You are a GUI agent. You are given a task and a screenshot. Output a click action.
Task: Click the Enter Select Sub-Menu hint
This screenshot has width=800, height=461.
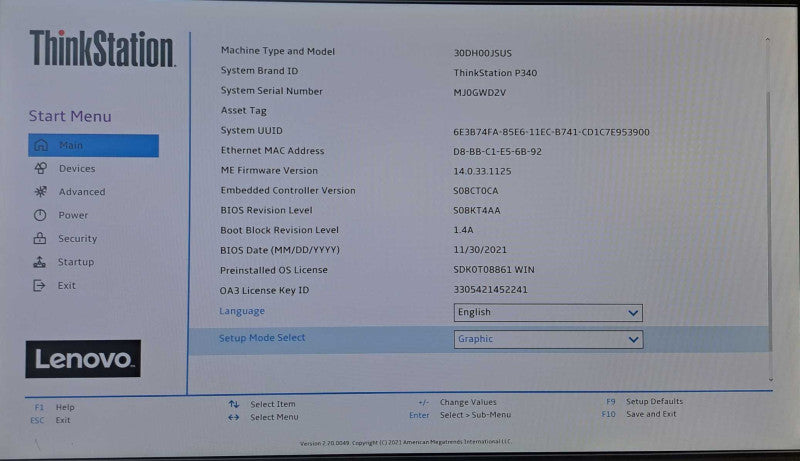460,415
